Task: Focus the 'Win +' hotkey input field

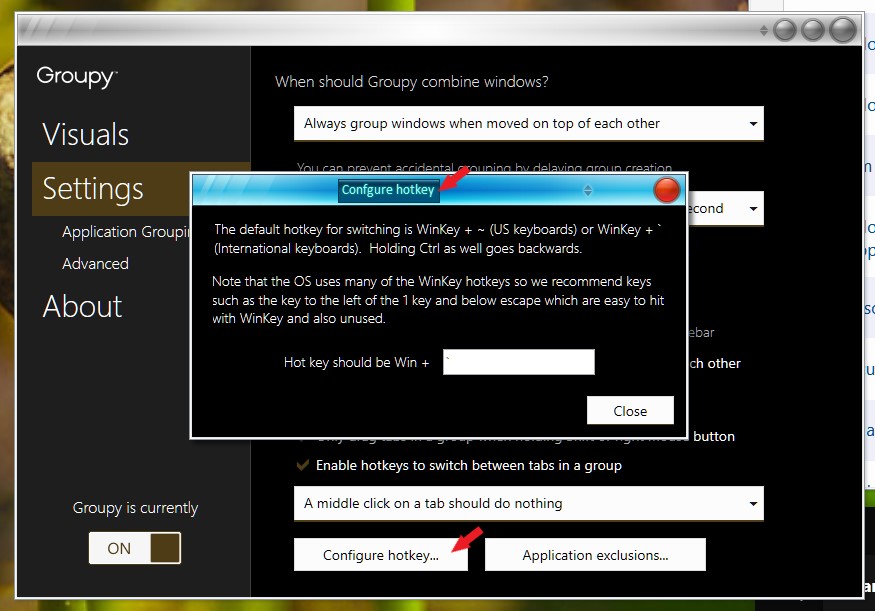Action: click(x=518, y=362)
